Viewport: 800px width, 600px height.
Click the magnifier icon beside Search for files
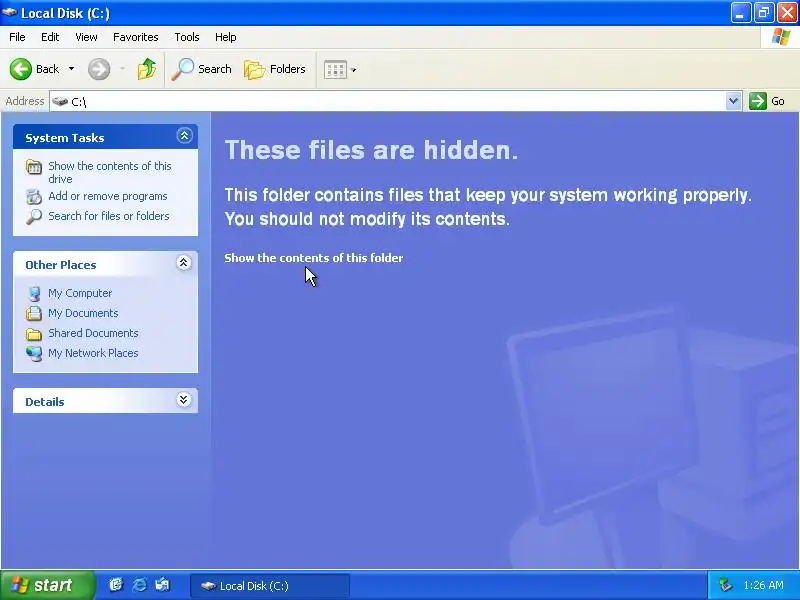tap(34, 216)
